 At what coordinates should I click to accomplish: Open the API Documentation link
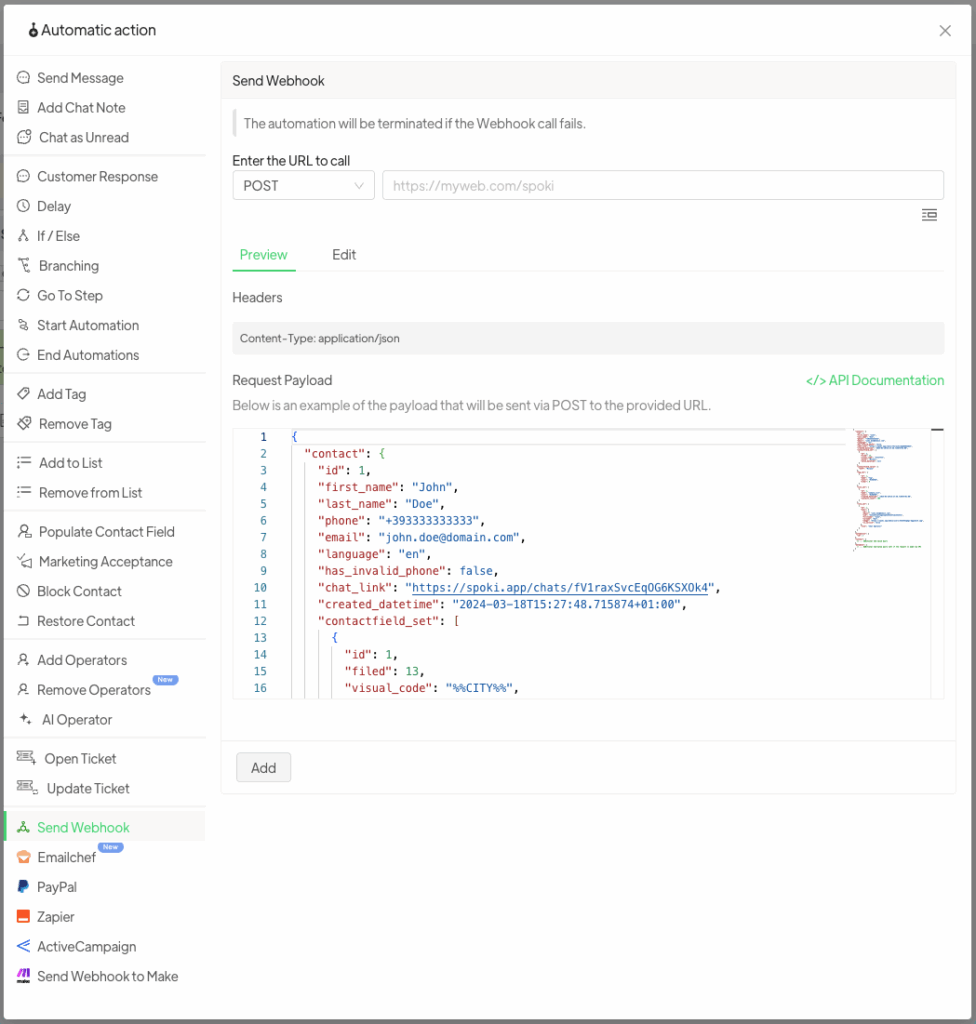click(x=875, y=380)
